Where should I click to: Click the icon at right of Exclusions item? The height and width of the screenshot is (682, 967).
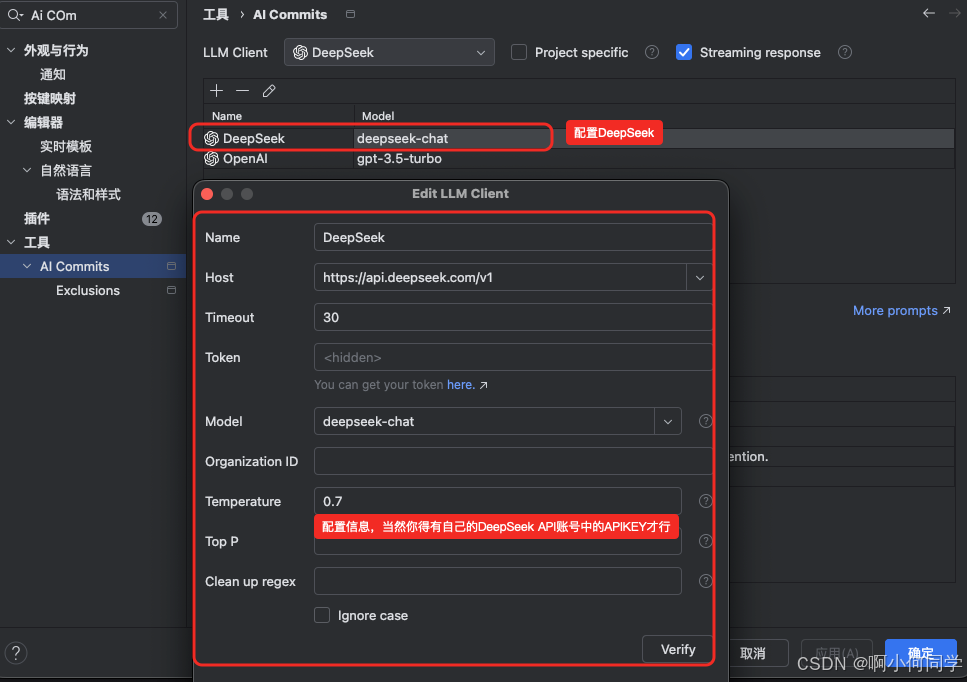pyautogui.click(x=171, y=290)
